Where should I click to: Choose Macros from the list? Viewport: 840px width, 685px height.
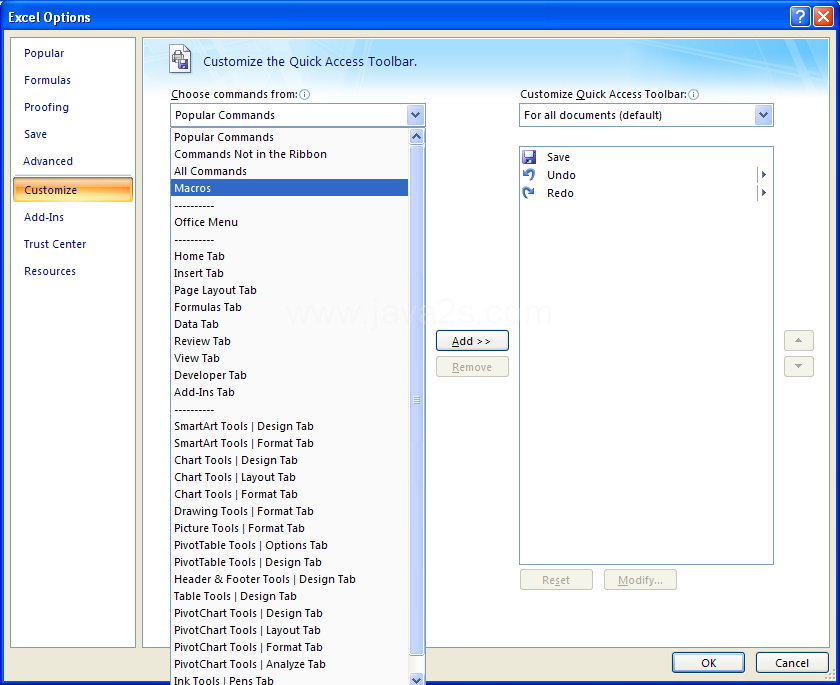tap(289, 188)
